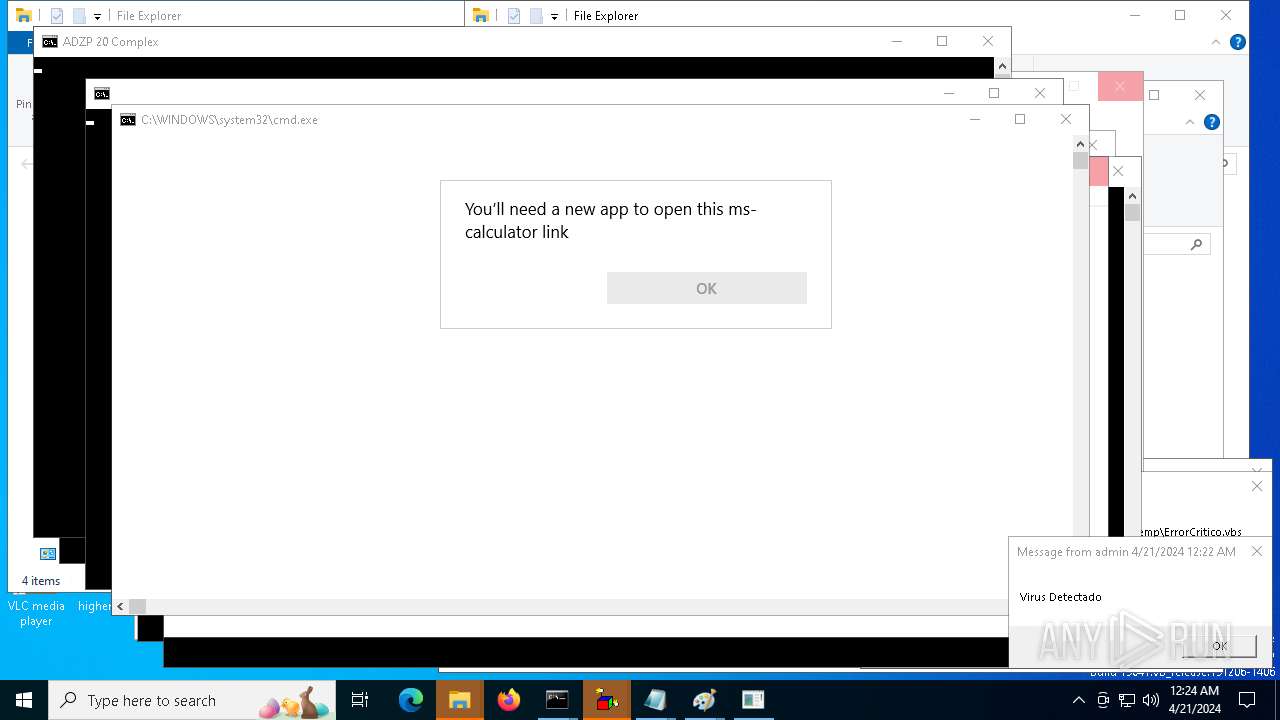Click the thumbnail view icon in Explorer status bar
The height and width of the screenshot is (720, 1280).
coord(47,553)
